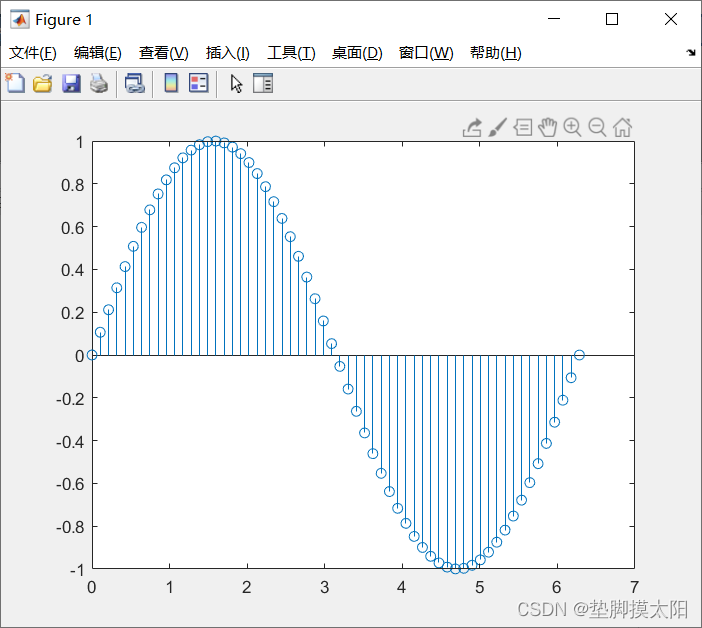Enable the Data Tips tool above the axes
Viewport: 702px width, 628px height.
click(523, 127)
